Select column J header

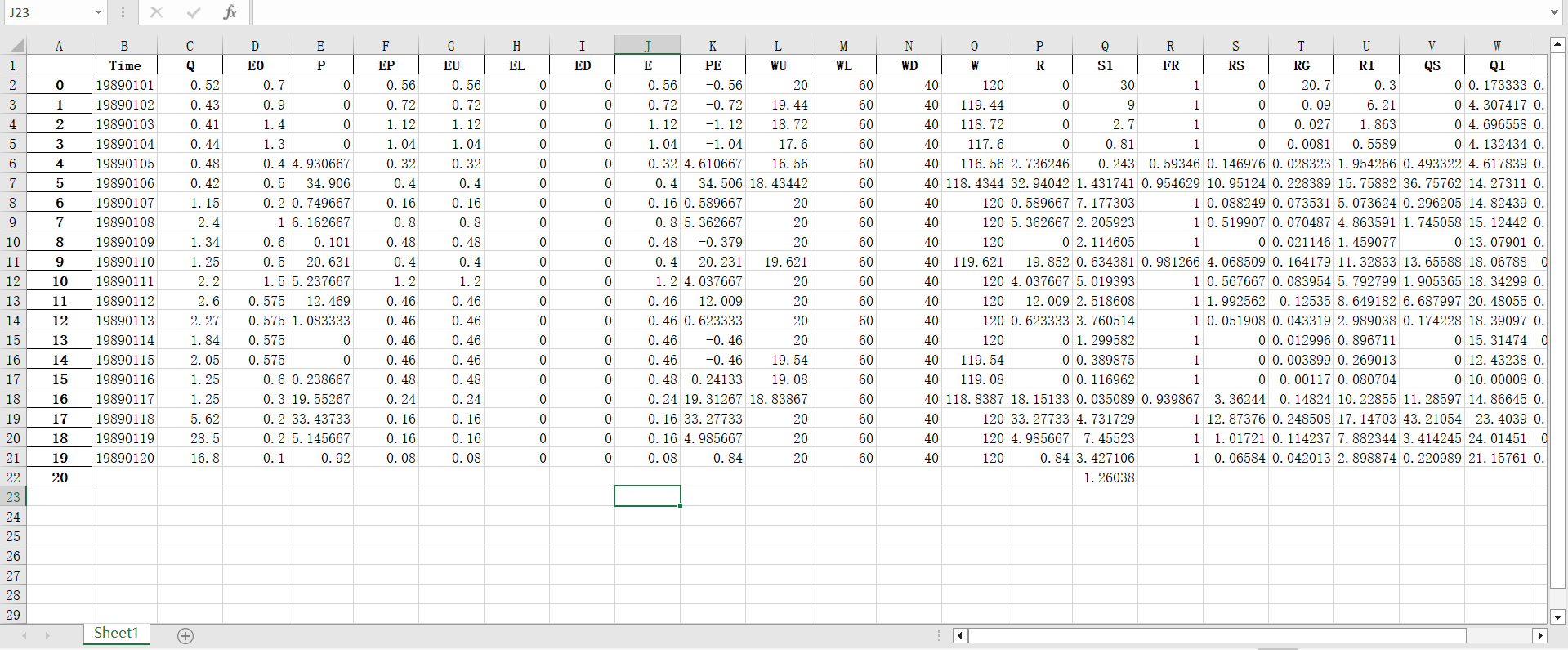pos(647,46)
